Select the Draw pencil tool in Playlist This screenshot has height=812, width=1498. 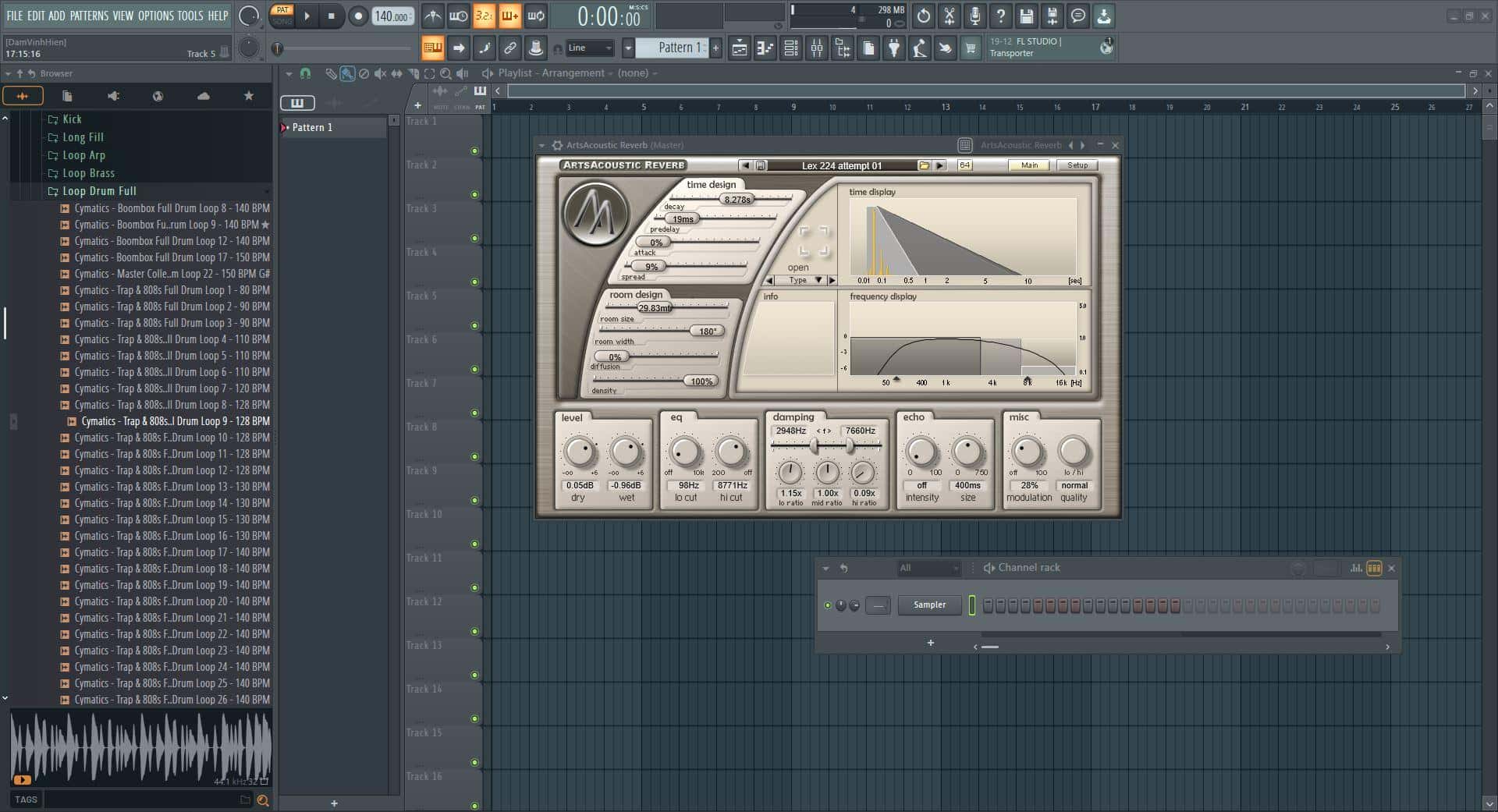click(x=331, y=73)
